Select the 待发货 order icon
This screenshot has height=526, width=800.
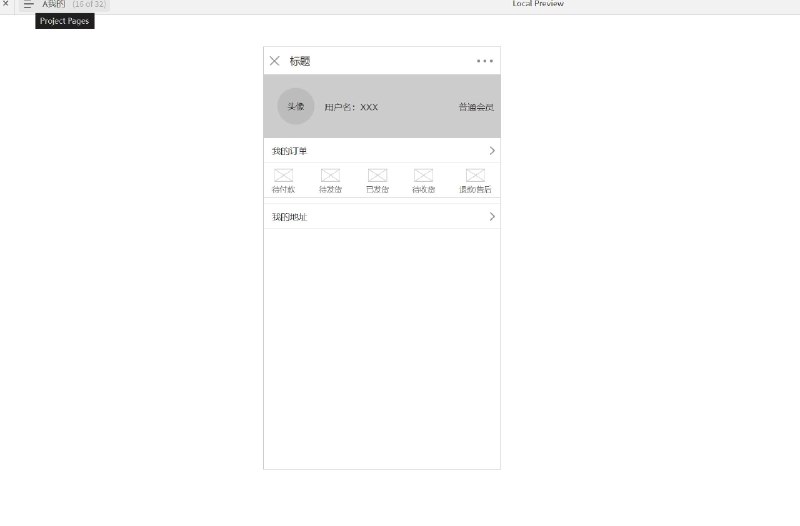coord(330,176)
